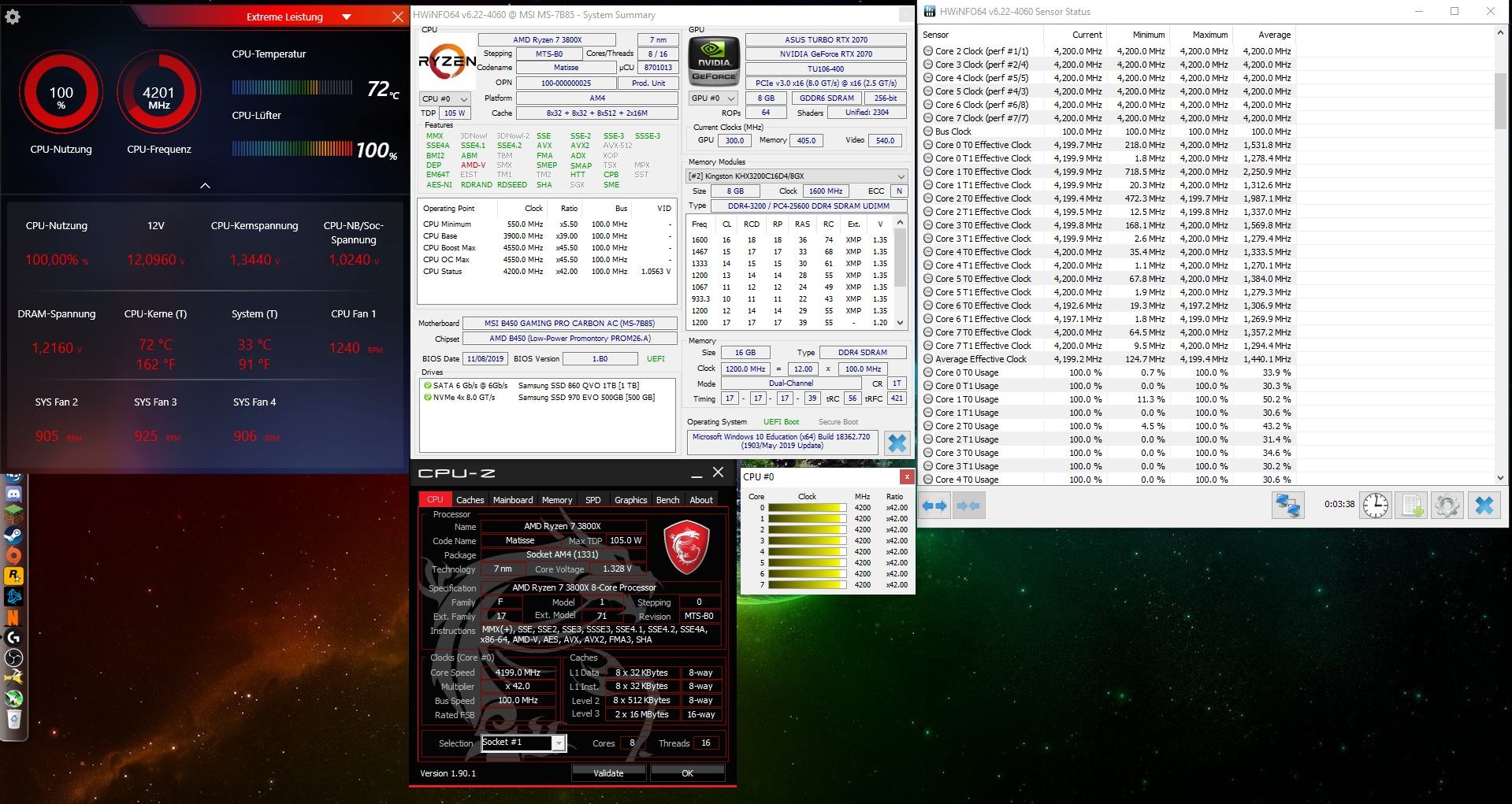Viewport: 1512px width, 804px height.
Task: Click the Average column header in Sensor Status
Action: 1264,35
